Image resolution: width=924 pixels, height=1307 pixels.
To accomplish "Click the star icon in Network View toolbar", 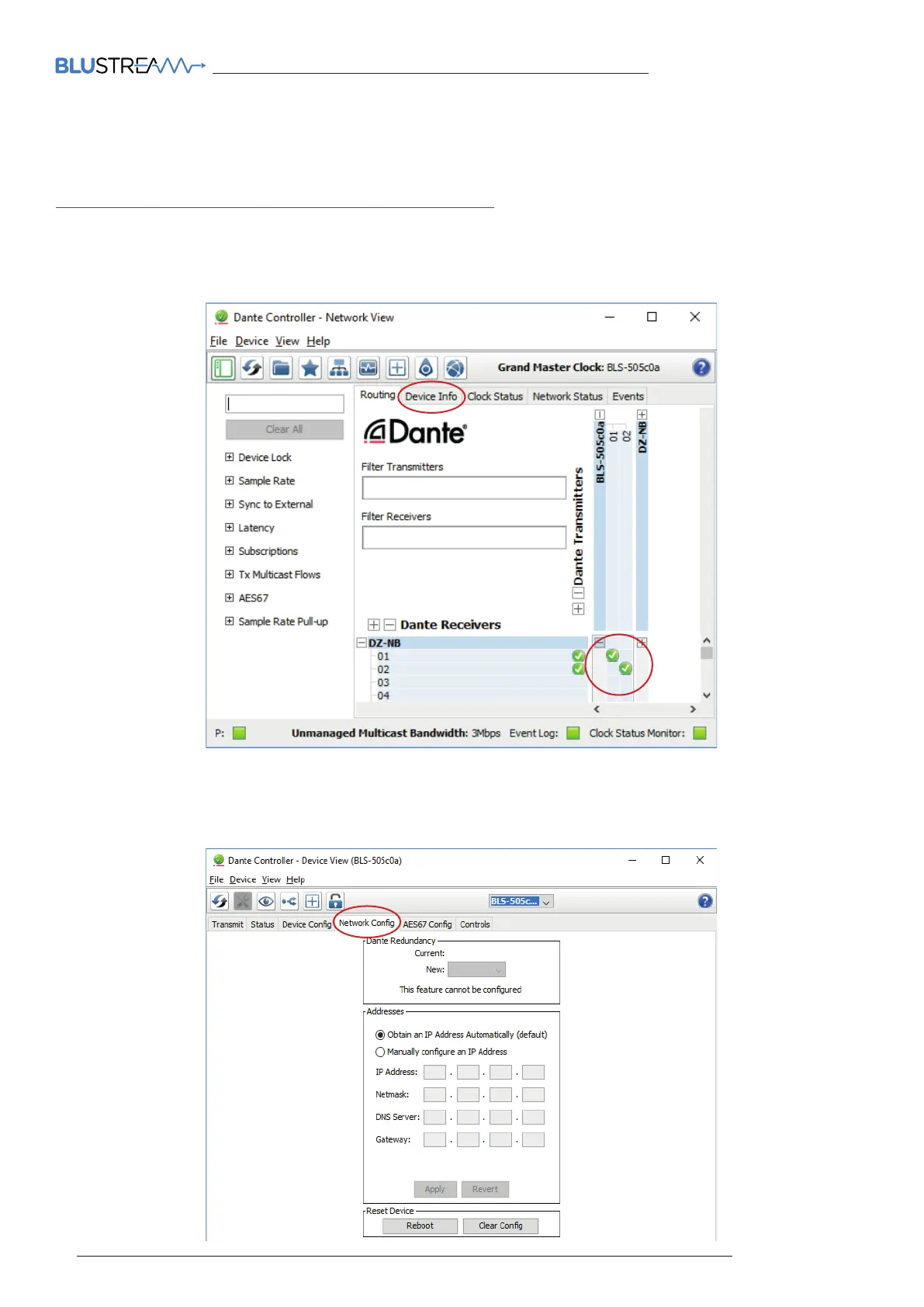I will pyautogui.click(x=310, y=368).
